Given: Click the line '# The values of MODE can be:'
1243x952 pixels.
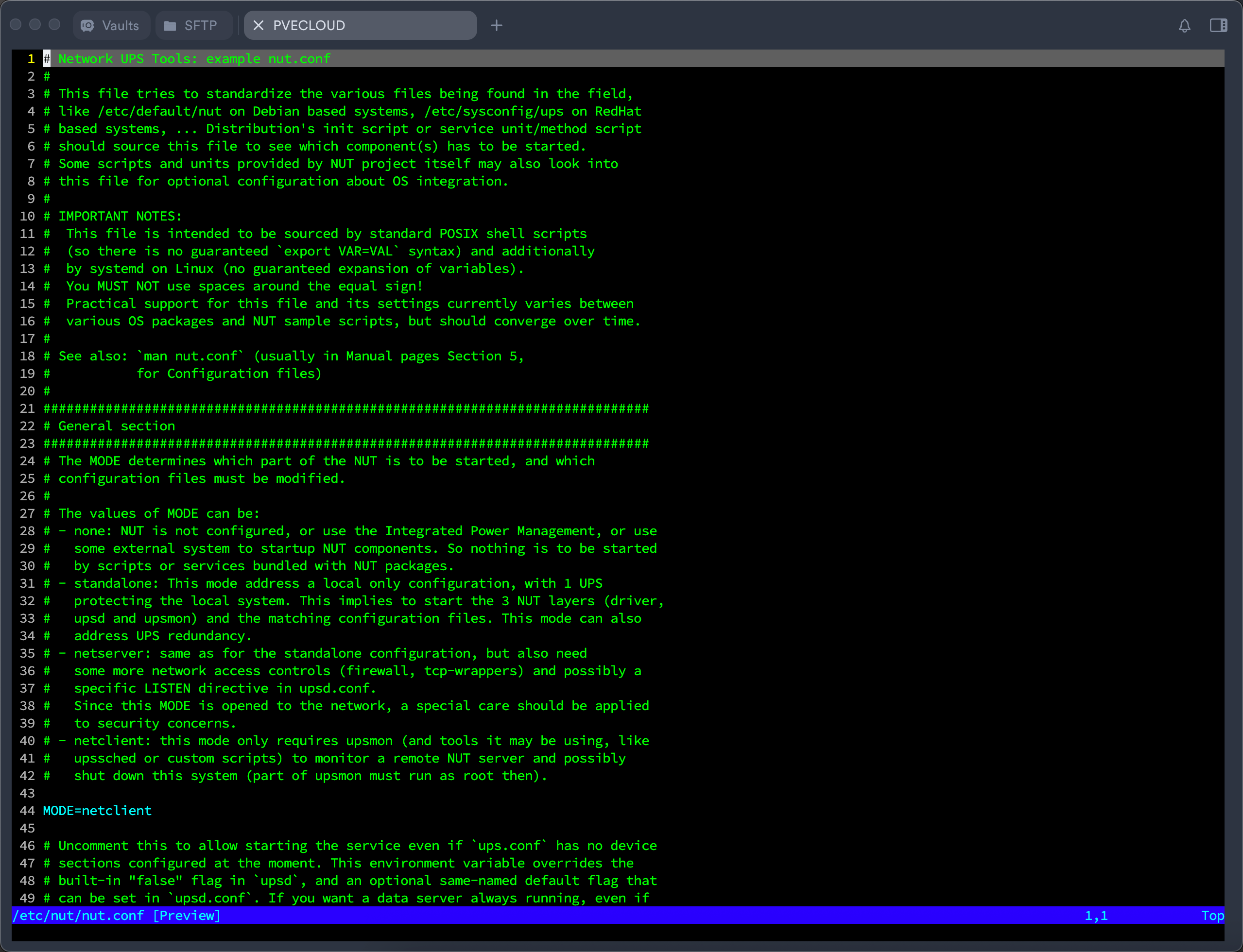Looking at the screenshot, I should (x=151, y=513).
